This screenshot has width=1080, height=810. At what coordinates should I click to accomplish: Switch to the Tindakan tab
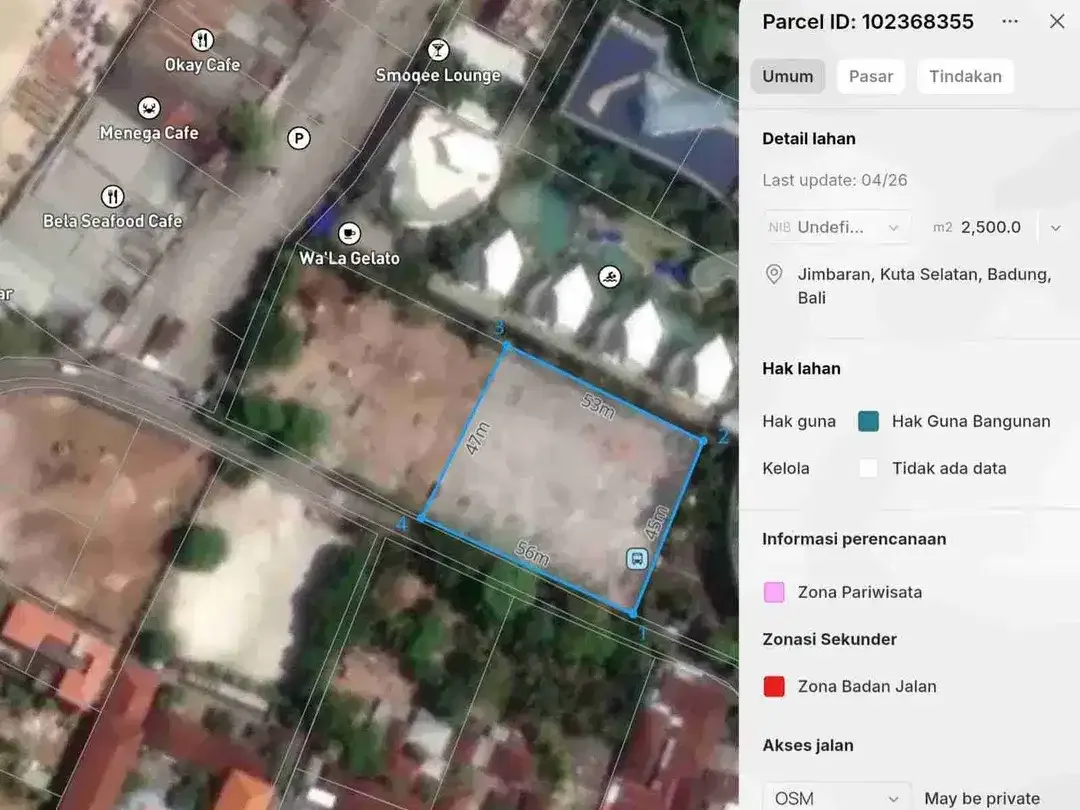click(965, 76)
